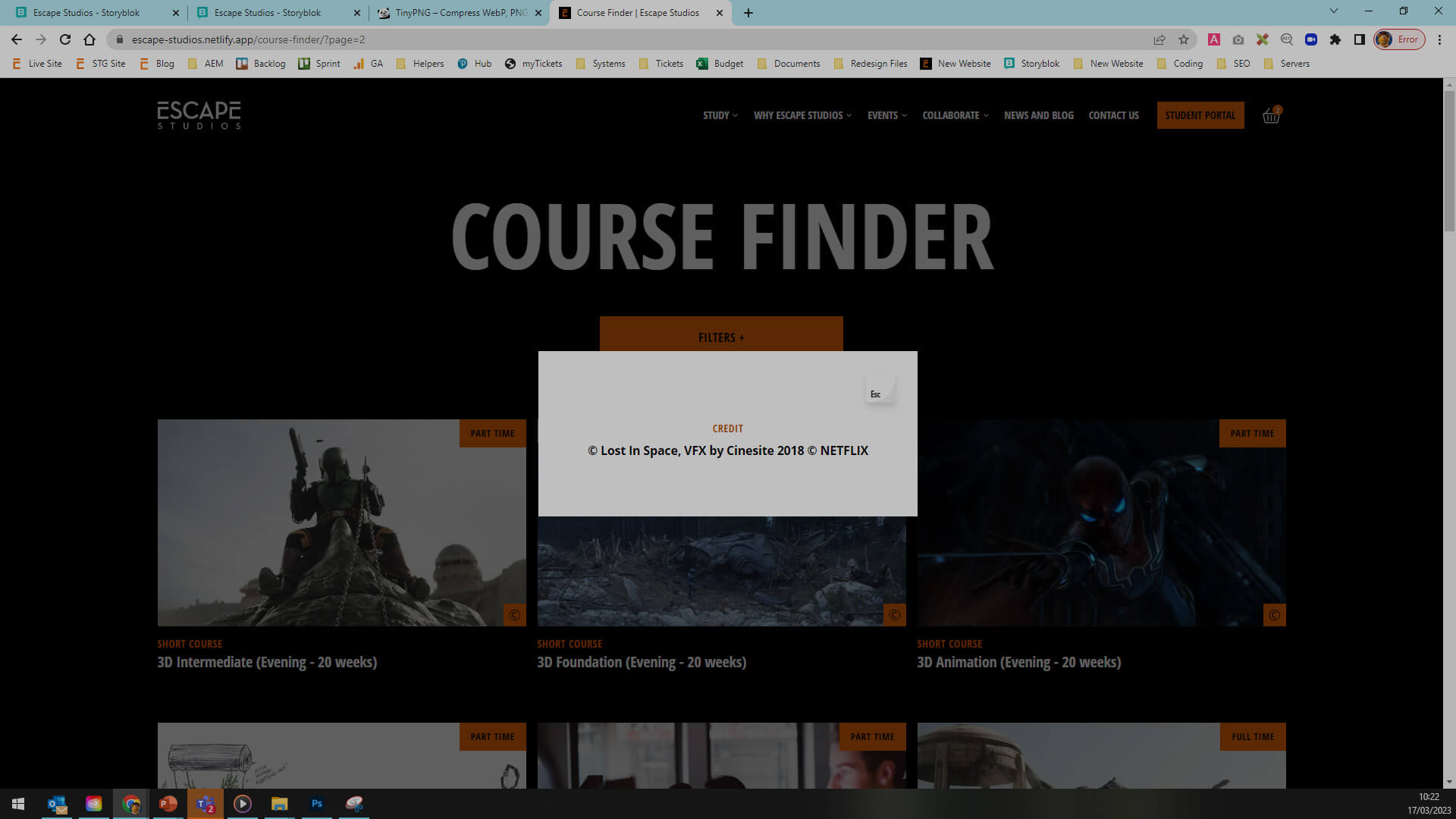1456x819 pixels.
Task: Open Outlook from the taskbar
Action: click(x=57, y=804)
